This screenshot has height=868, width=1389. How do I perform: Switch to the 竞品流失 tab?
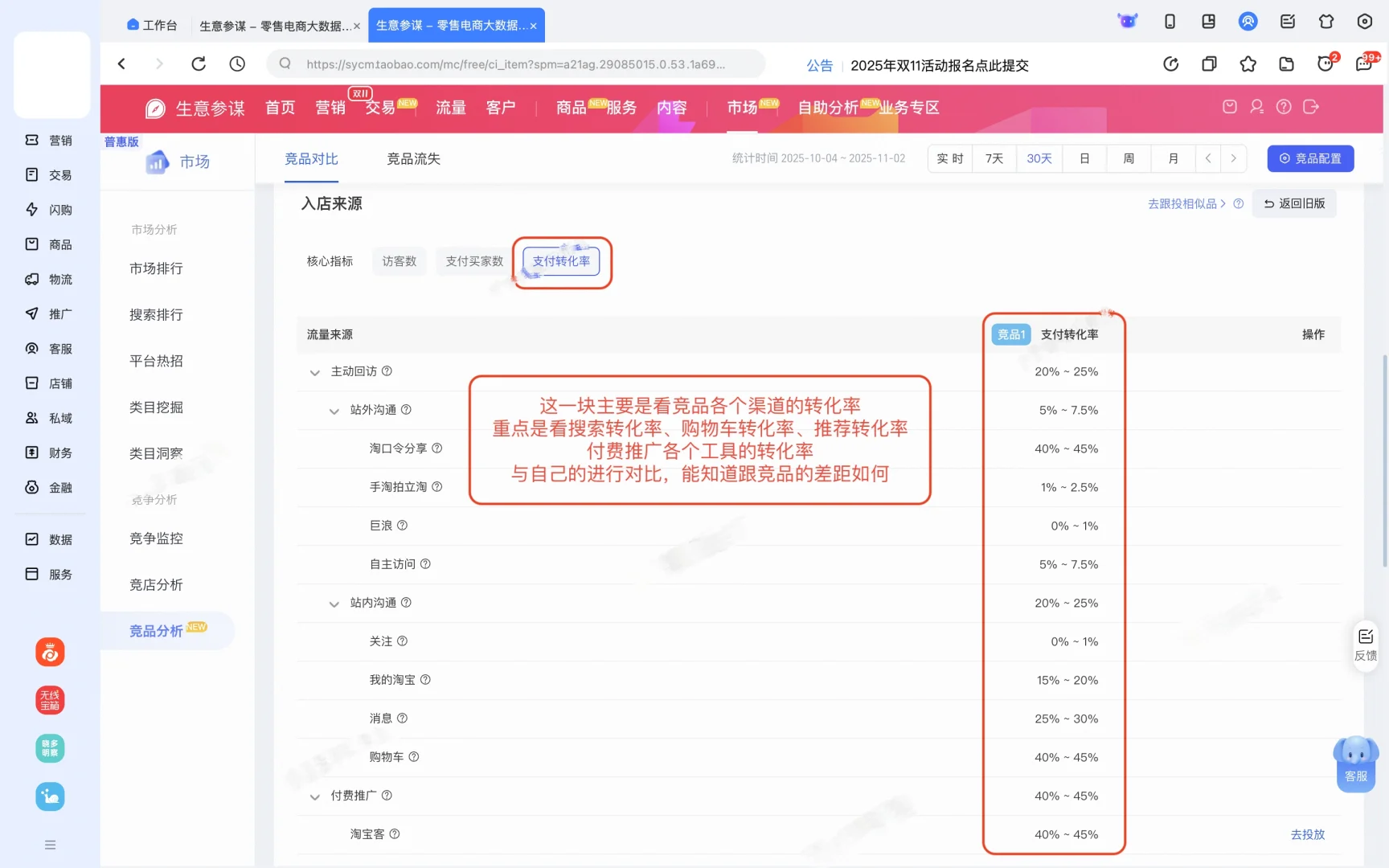tap(413, 159)
